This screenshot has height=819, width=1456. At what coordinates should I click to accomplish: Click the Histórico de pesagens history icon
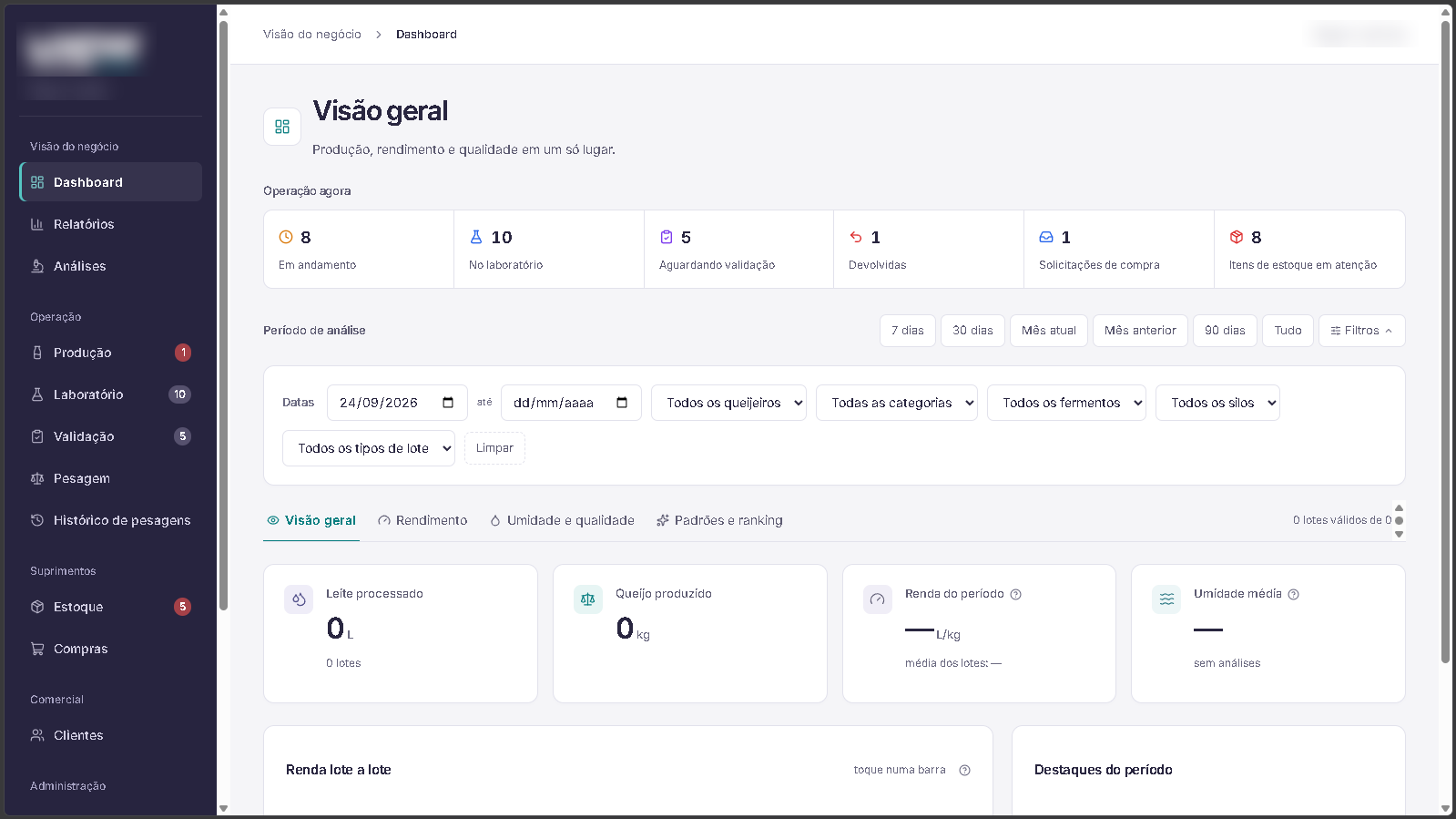pyautogui.click(x=37, y=520)
